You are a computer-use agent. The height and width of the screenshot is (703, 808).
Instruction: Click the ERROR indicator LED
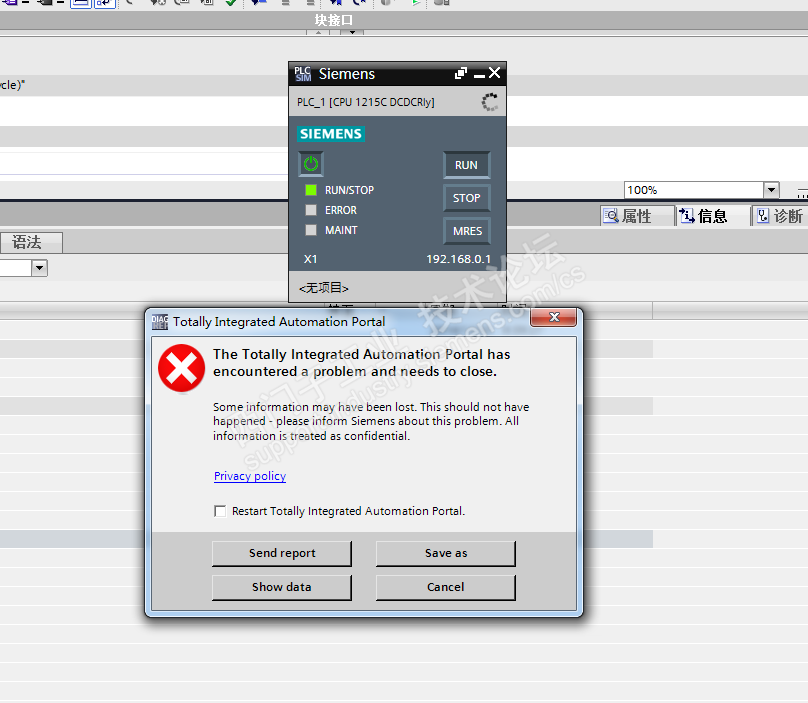pyautogui.click(x=311, y=210)
